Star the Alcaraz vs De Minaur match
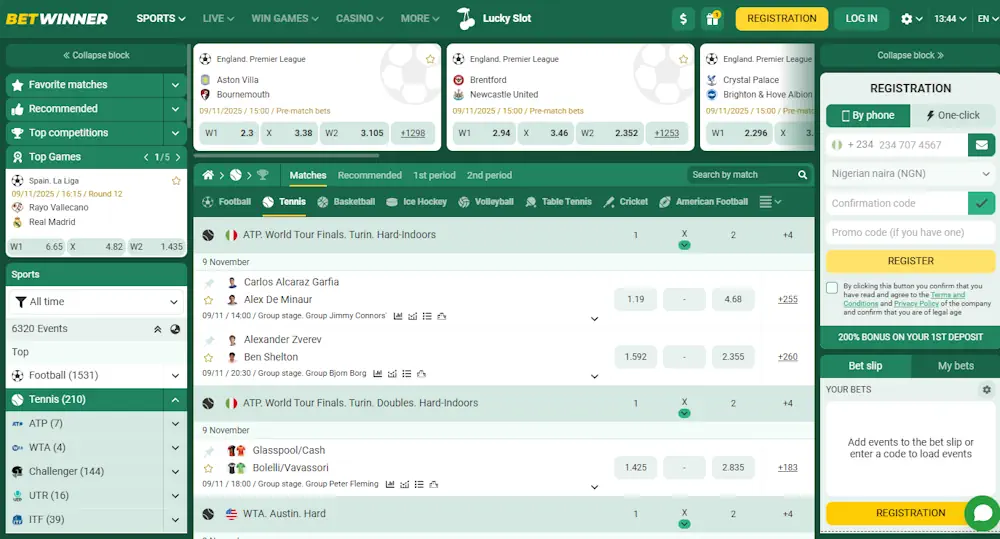The width and height of the screenshot is (1000, 539). 208,300
